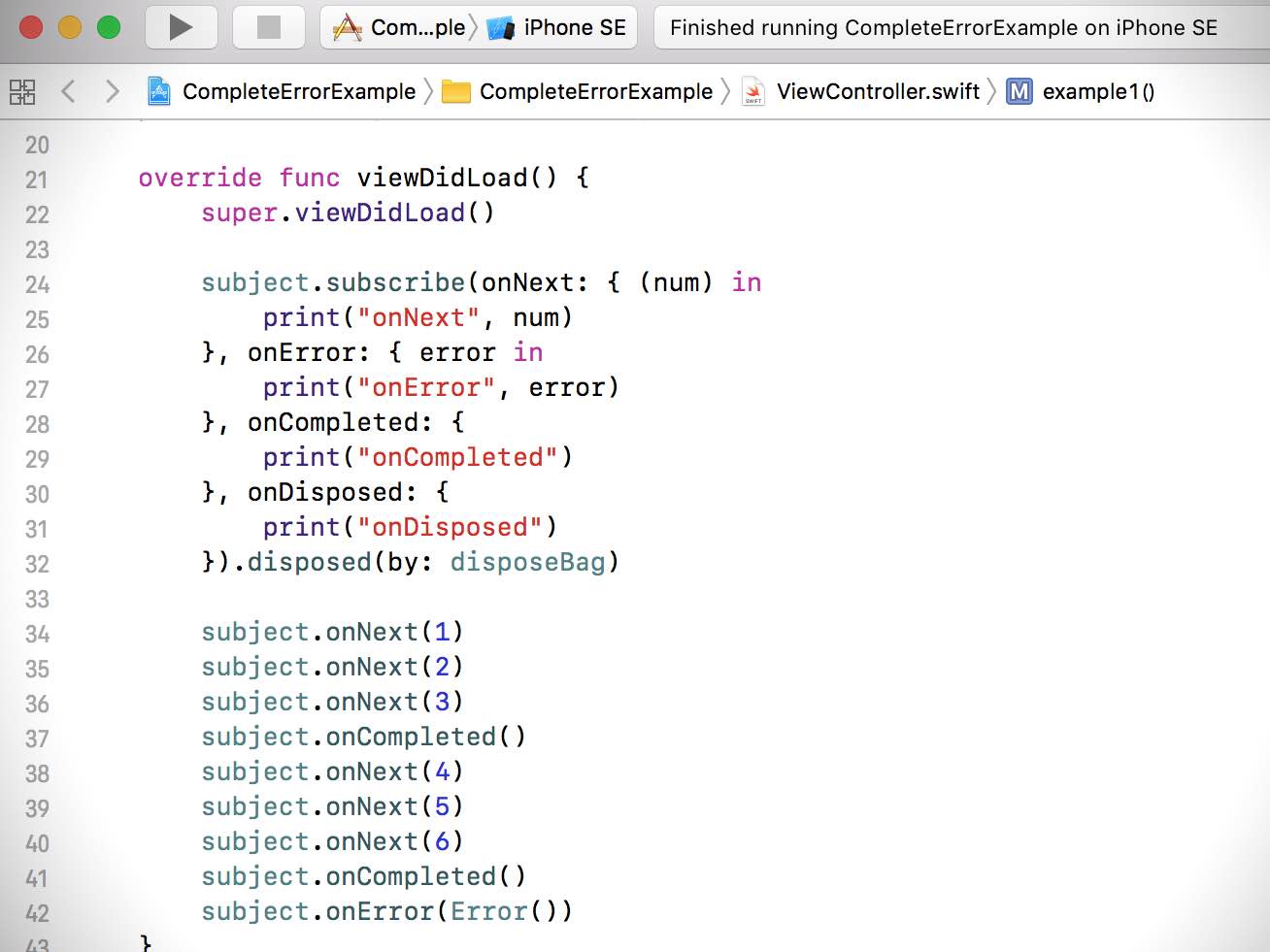Screen dimensions: 1270x952
Task: Click 'disposeBag' on line 32
Action: (x=527, y=562)
